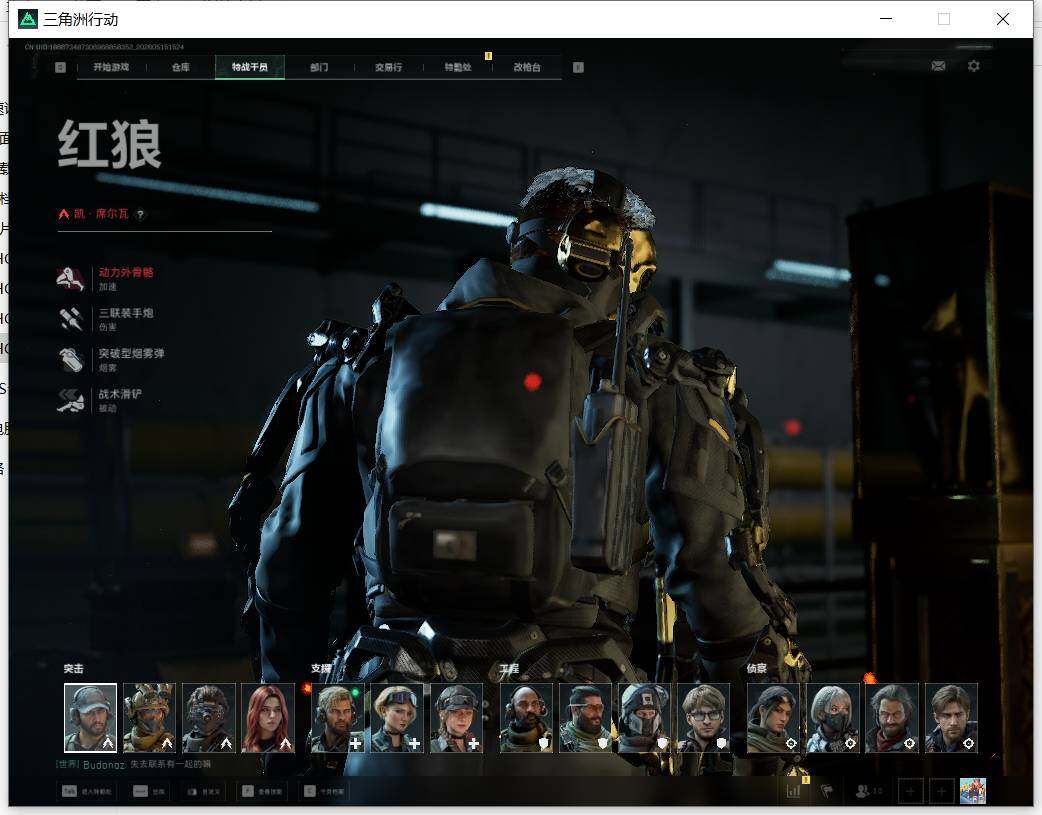Viewport: 1042px width, 815px height.
Task: Select the second 突击 operator with tan helmet
Action: (150, 718)
